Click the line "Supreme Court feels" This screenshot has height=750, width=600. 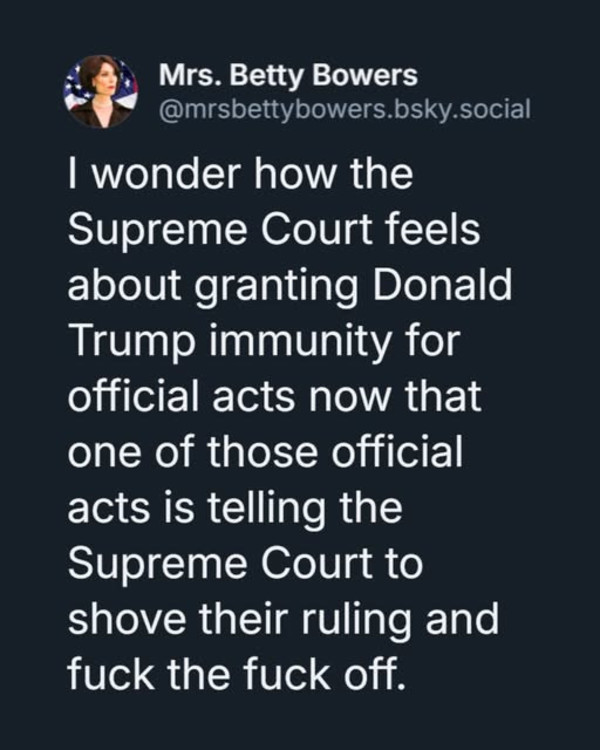point(274,232)
